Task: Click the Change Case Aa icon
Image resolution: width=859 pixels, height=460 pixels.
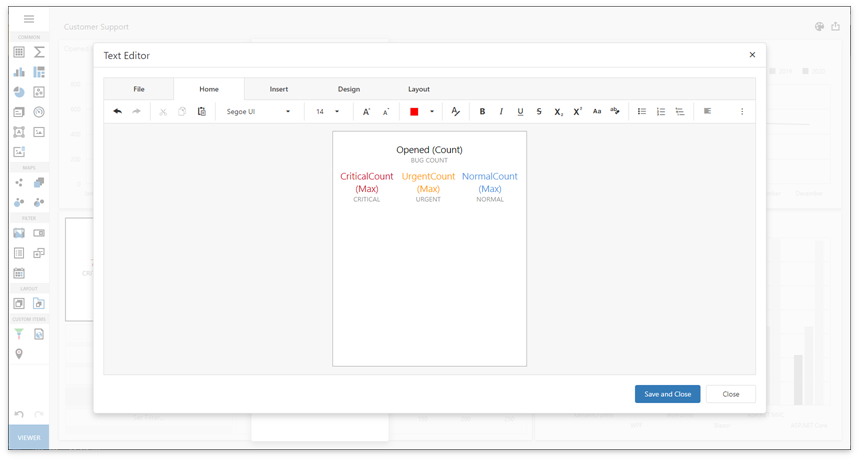Action: point(597,112)
